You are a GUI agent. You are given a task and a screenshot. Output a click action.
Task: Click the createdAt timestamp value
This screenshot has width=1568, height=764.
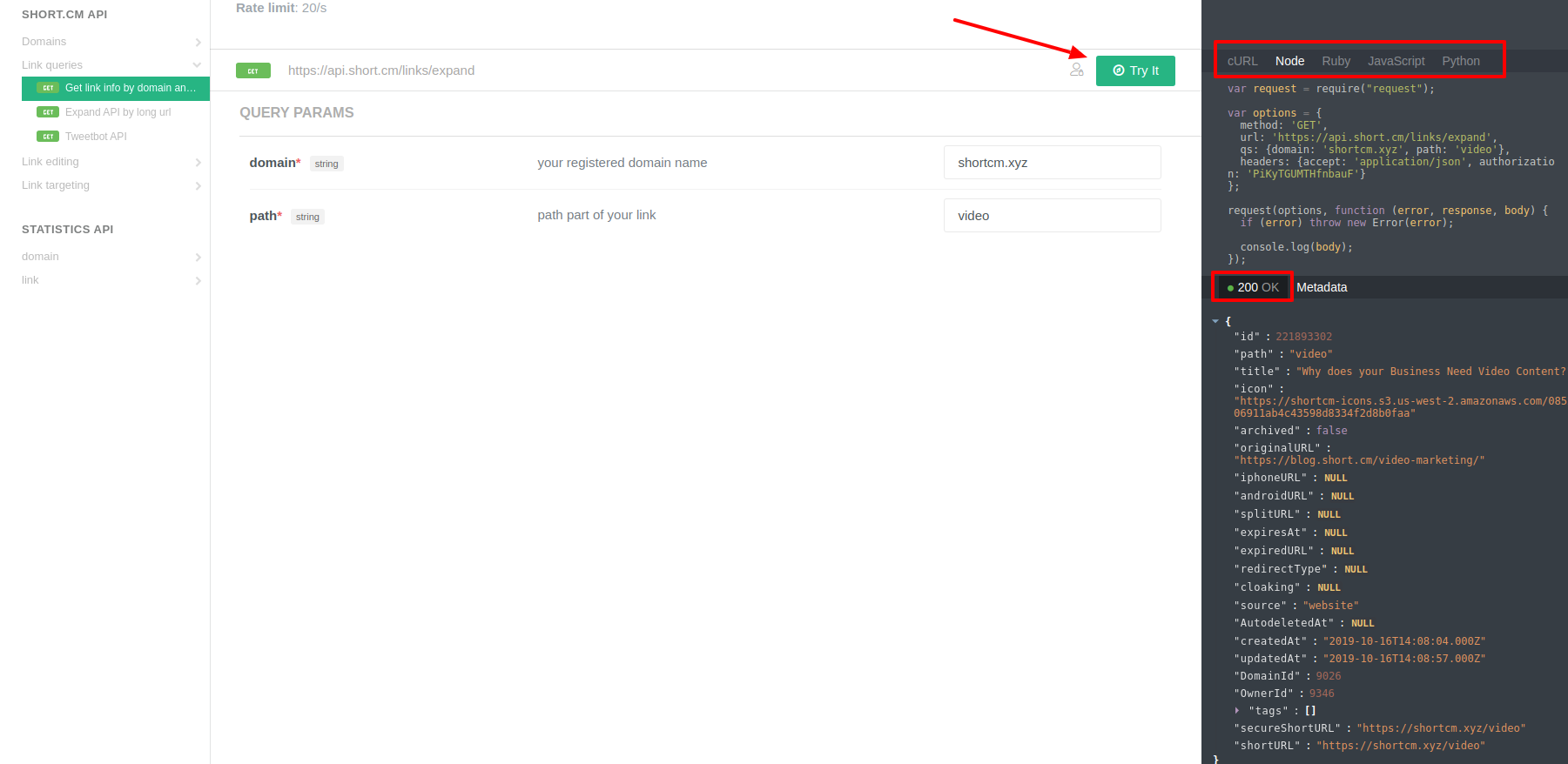click(x=1404, y=641)
